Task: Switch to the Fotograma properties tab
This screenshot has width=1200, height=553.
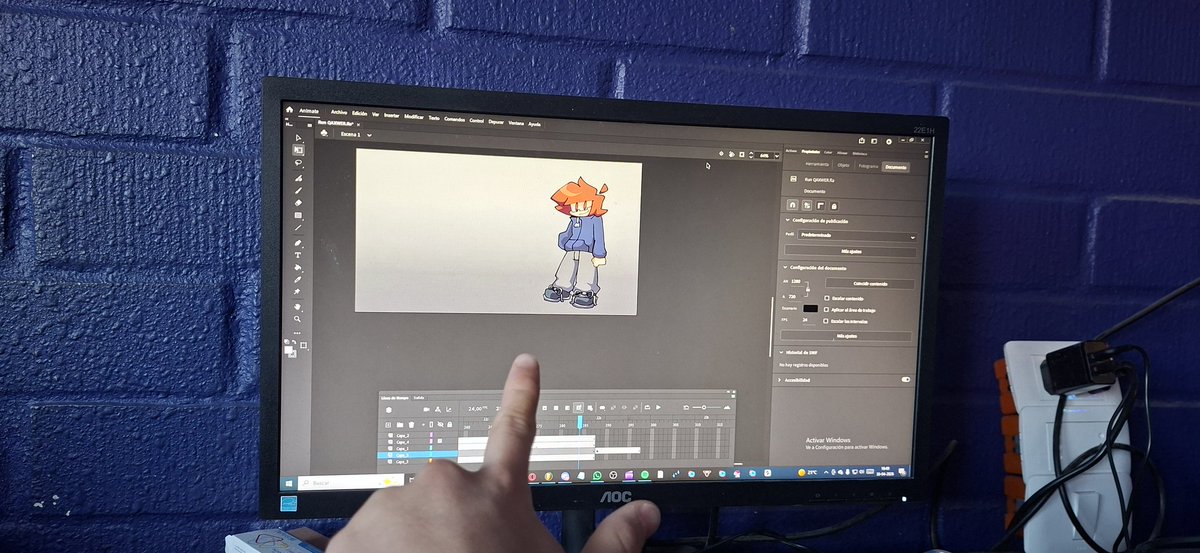Action: (x=869, y=166)
